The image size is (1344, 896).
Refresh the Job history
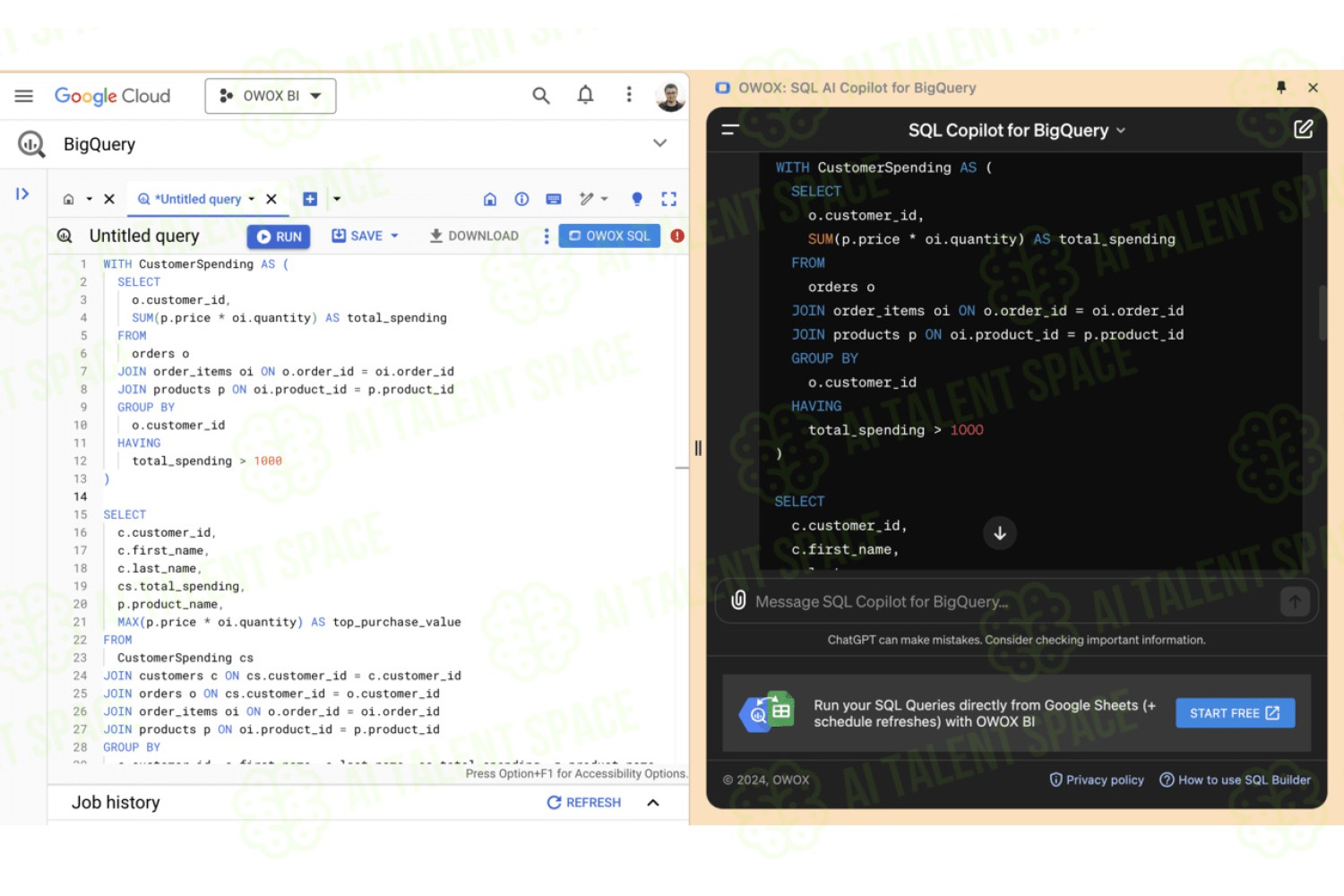tap(584, 803)
